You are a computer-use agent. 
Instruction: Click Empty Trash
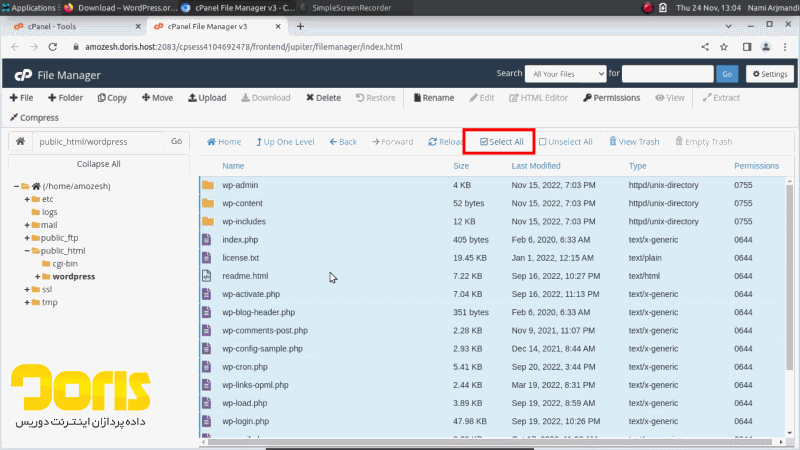pyautogui.click(x=704, y=142)
